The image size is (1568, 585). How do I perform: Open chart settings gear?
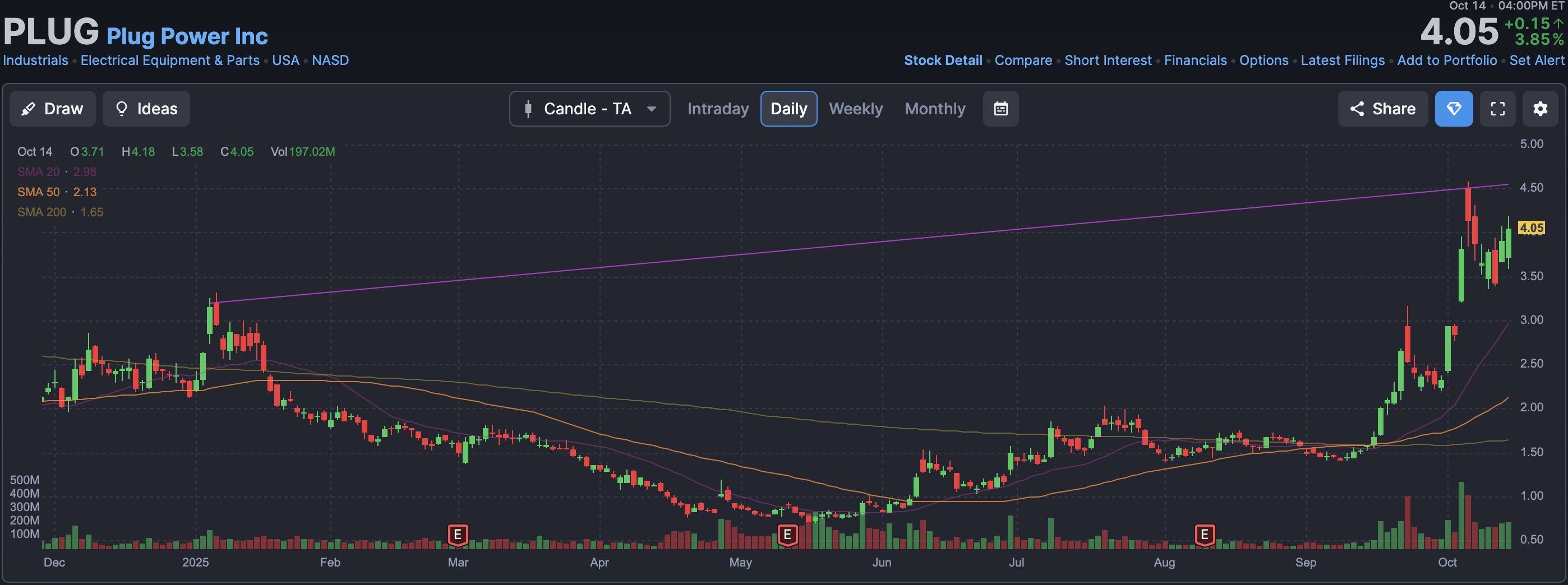tap(1540, 109)
